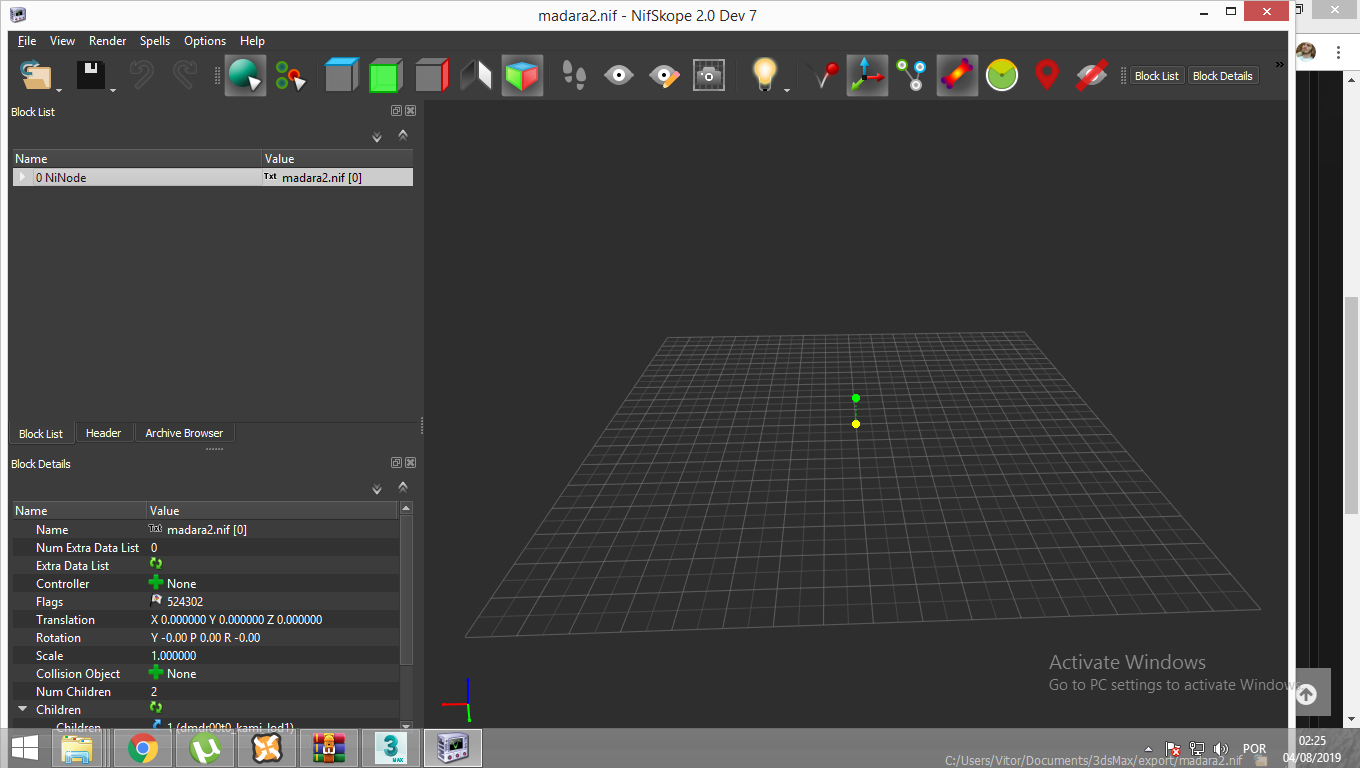Open the Spells menu

click(155, 41)
